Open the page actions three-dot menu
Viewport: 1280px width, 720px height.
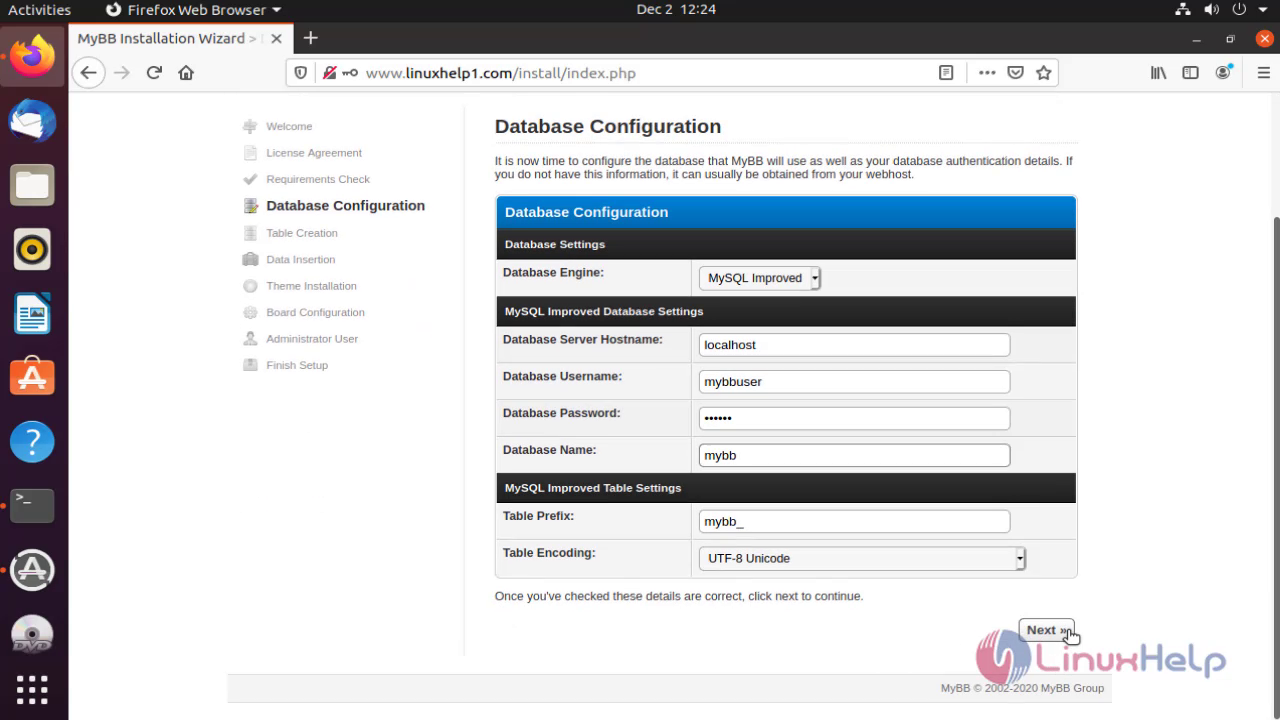[x=987, y=73]
